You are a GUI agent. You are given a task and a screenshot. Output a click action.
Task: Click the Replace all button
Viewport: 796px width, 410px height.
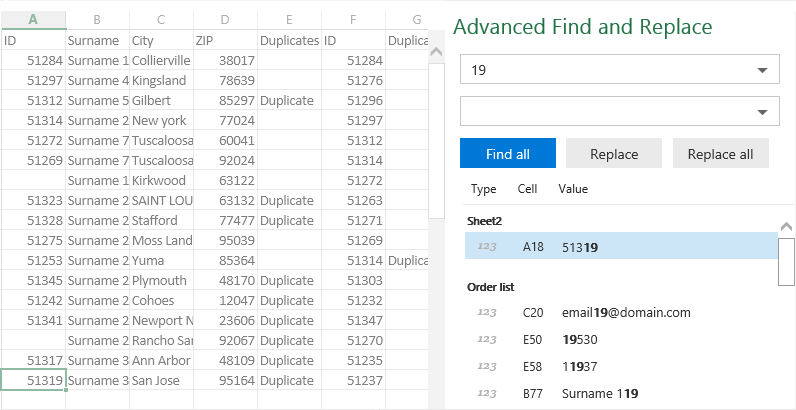point(720,153)
